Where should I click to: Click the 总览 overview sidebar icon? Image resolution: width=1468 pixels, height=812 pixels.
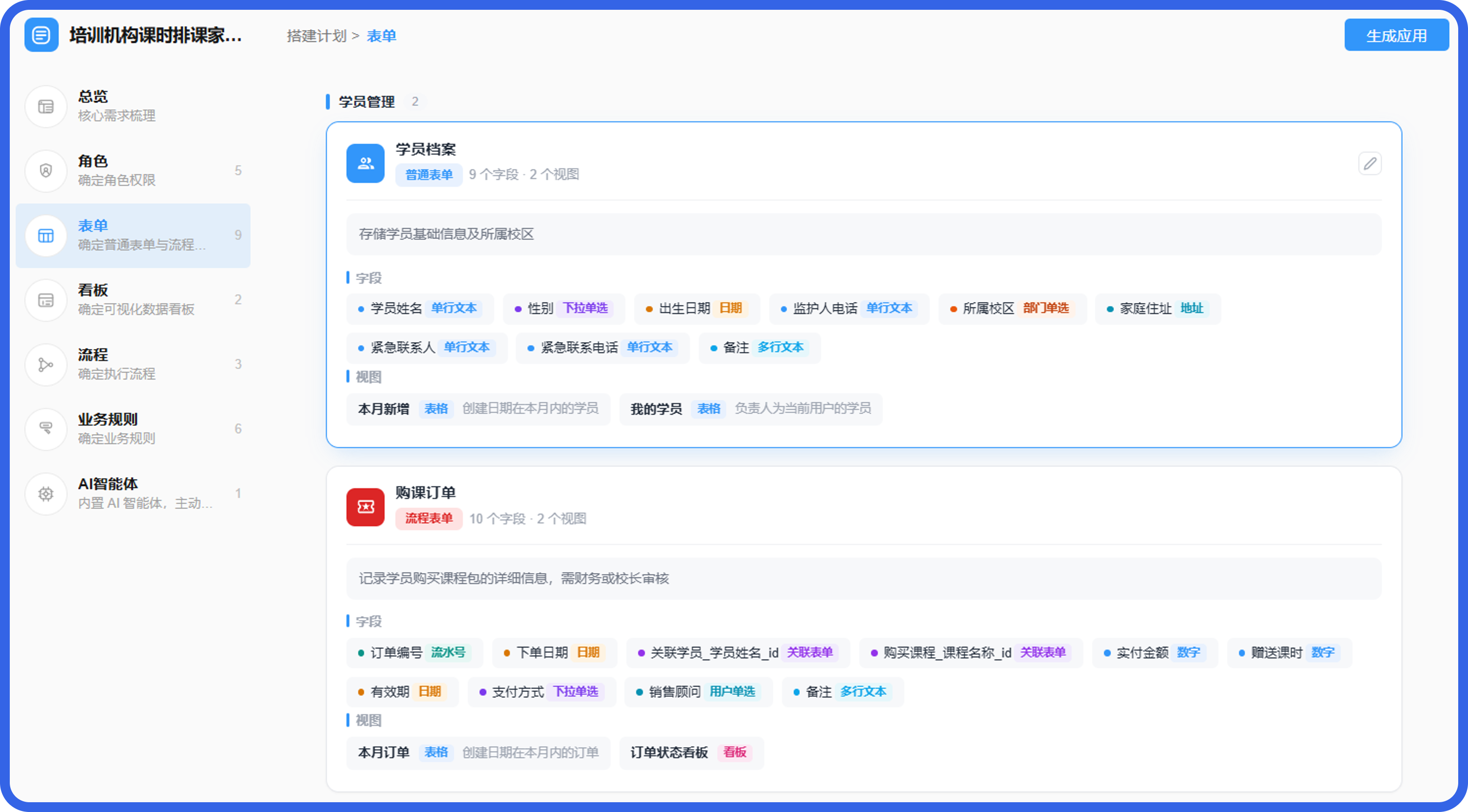tap(46, 107)
